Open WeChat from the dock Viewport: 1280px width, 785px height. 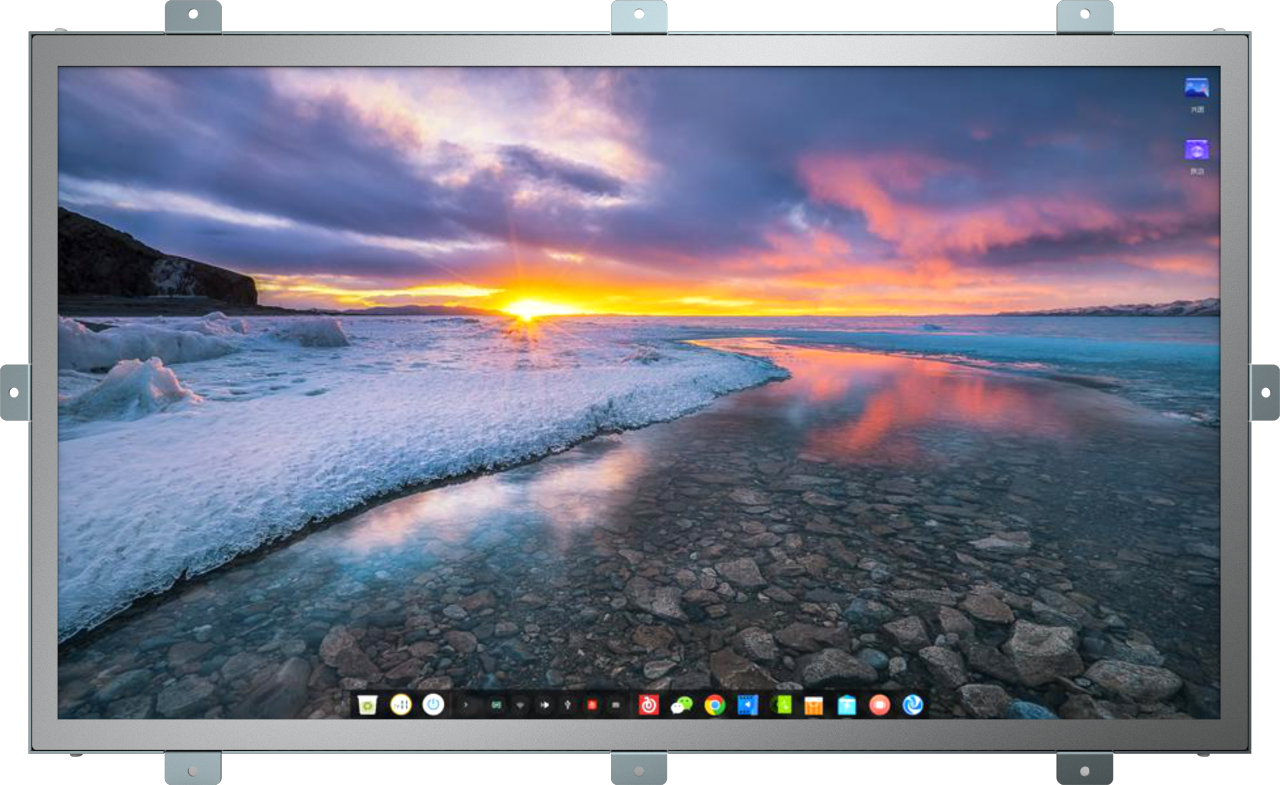point(682,706)
